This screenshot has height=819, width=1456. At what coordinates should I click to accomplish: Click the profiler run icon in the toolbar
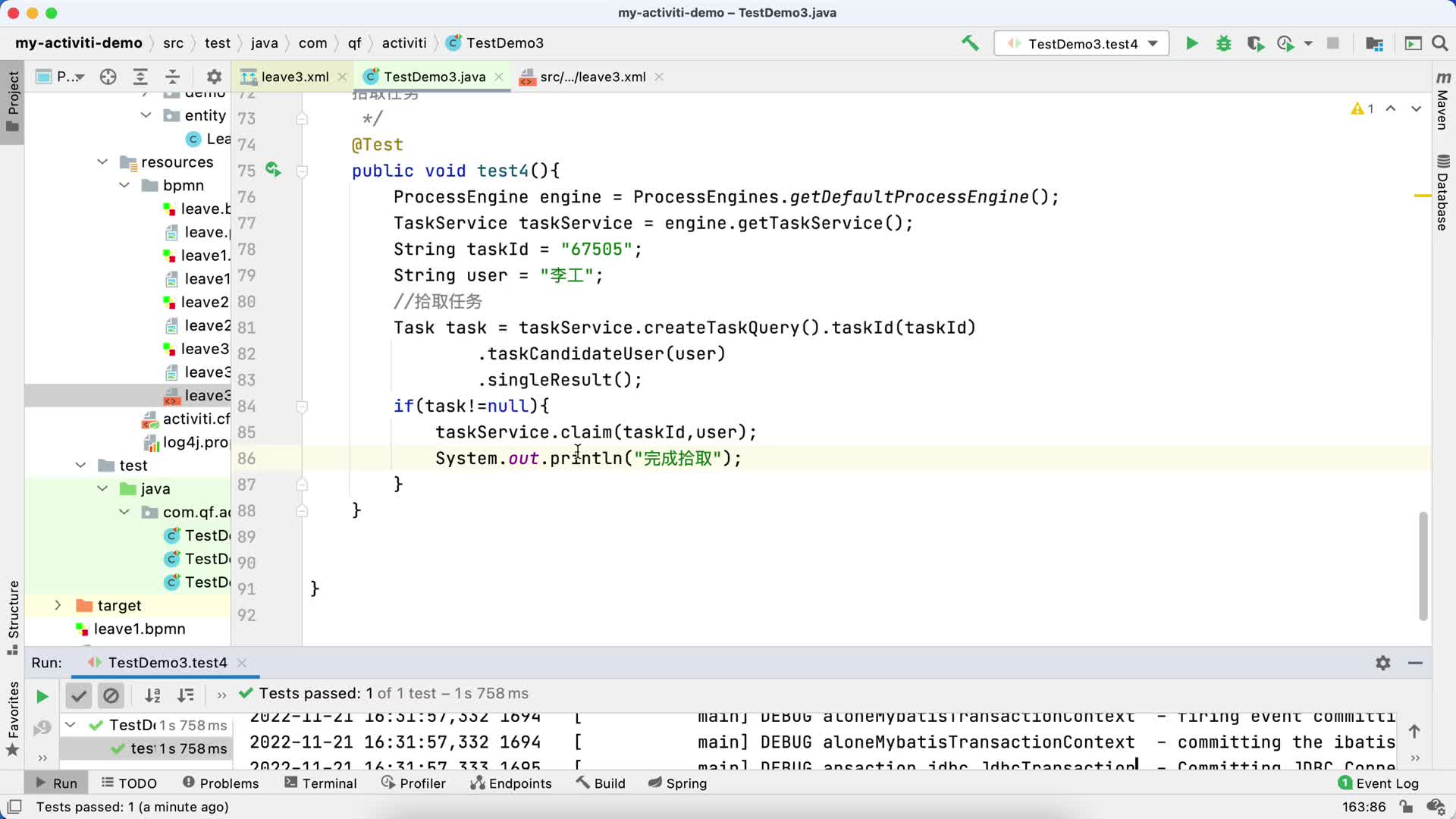point(1285,43)
